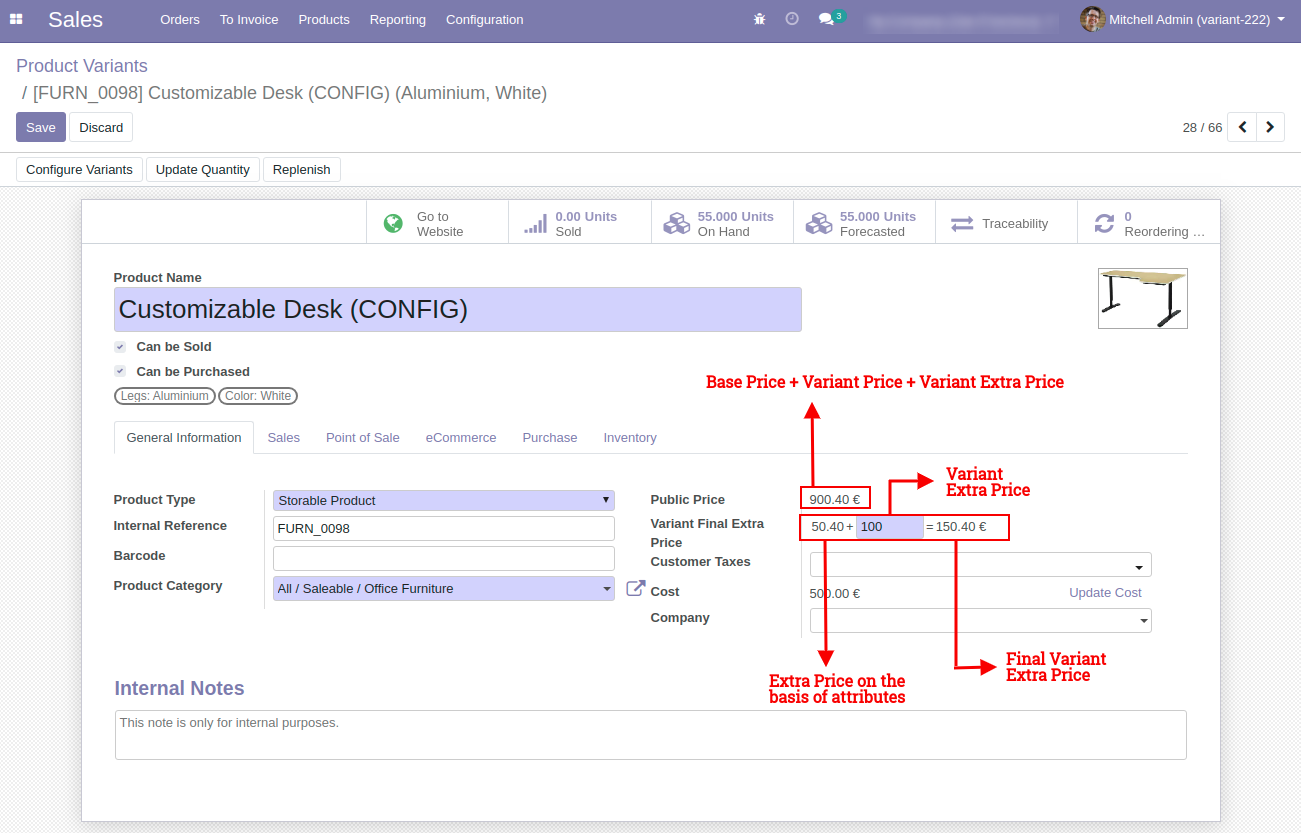
Task: Open the Units On Hand stat
Action: 677,223
